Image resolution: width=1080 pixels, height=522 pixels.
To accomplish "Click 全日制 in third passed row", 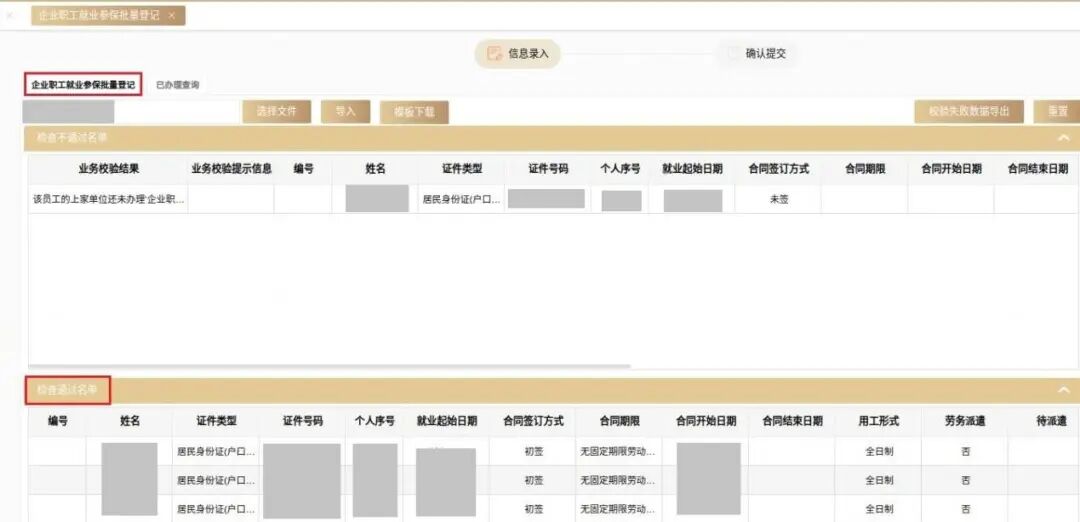I will [880, 510].
